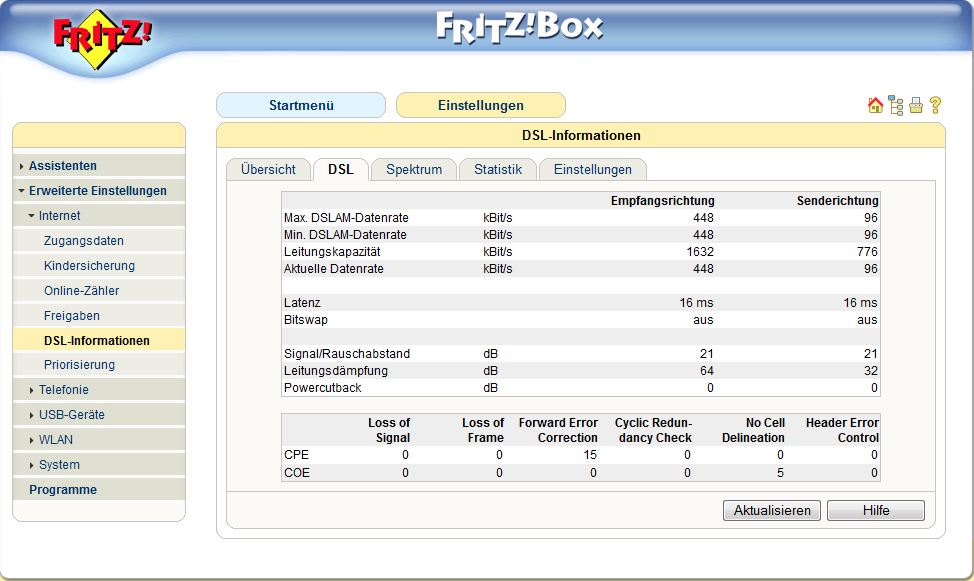This screenshot has width=974, height=581.
Task: Click the home icon at top right
Action: coord(875,106)
